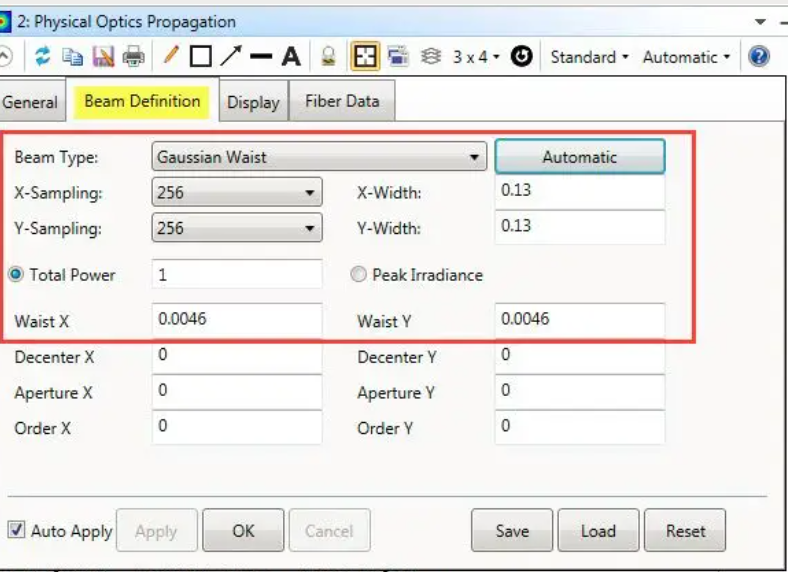Click the copy window icon
Screen dimensions: 788x572
click(72, 57)
